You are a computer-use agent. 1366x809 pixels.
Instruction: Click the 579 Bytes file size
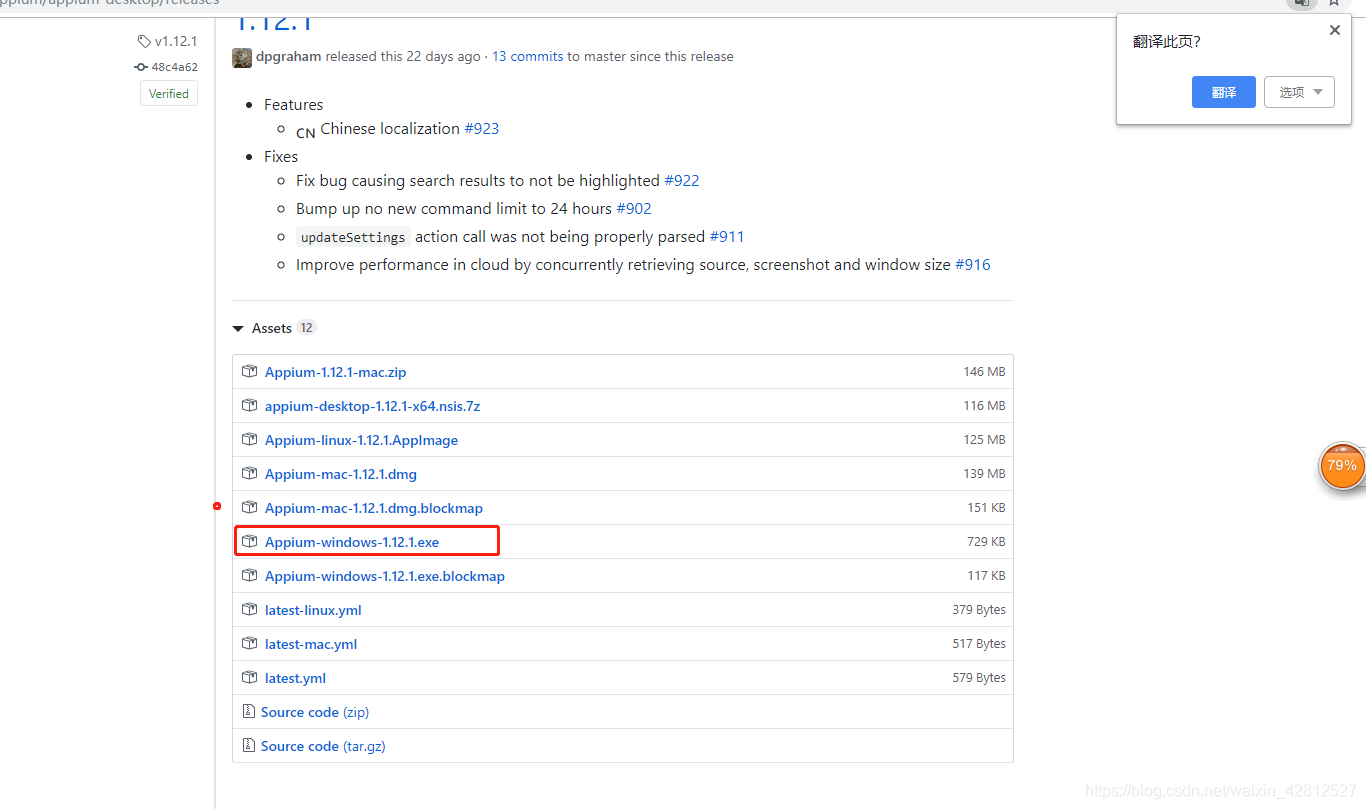pos(979,677)
